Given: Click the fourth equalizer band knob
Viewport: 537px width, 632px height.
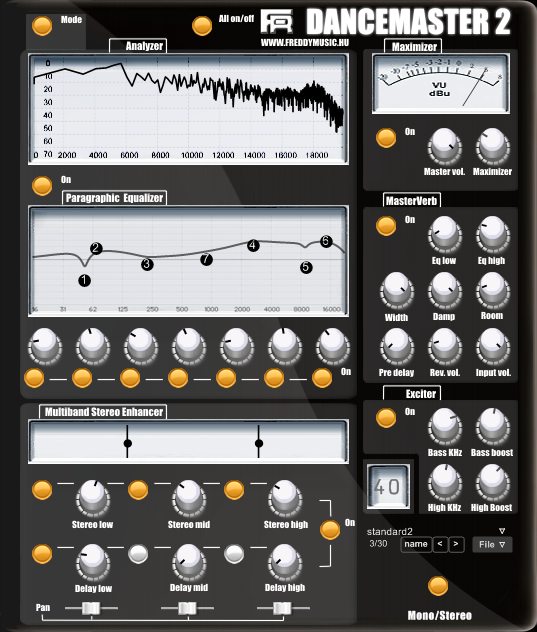Looking at the screenshot, I should coord(189,347).
